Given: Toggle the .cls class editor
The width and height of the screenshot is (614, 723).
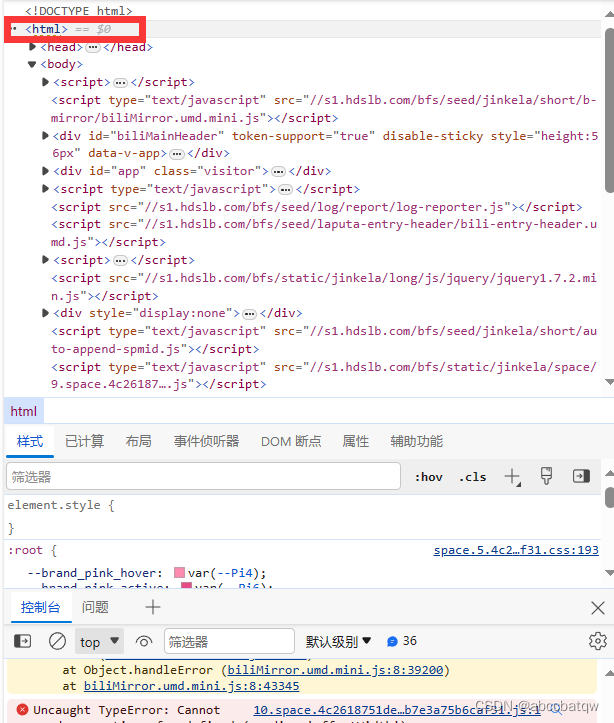Looking at the screenshot, I should (x=472, y=477).
